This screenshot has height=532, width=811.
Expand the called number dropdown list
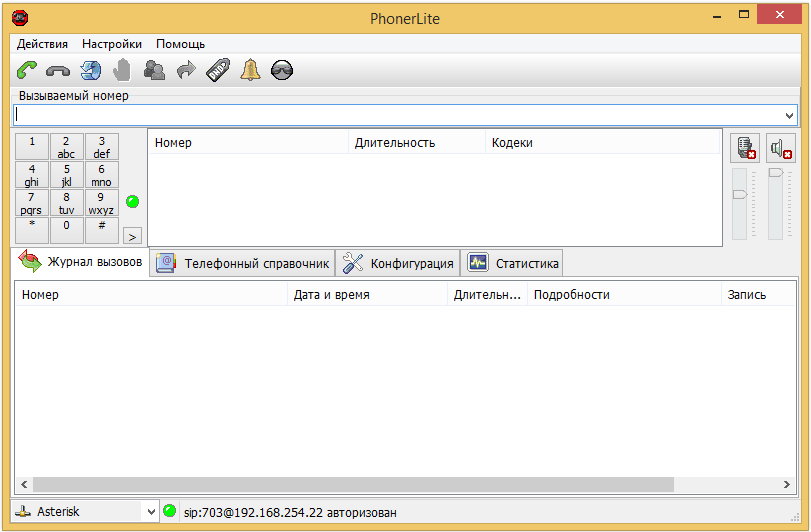click(789, 115)
